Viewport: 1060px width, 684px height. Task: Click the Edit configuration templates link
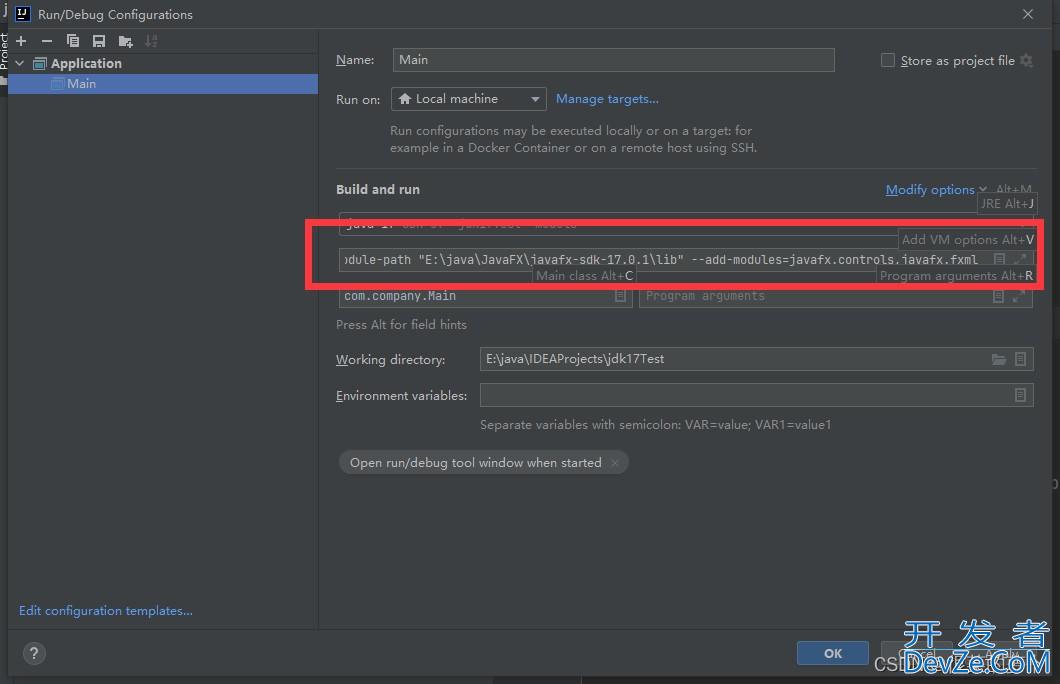tap(106, 610)
